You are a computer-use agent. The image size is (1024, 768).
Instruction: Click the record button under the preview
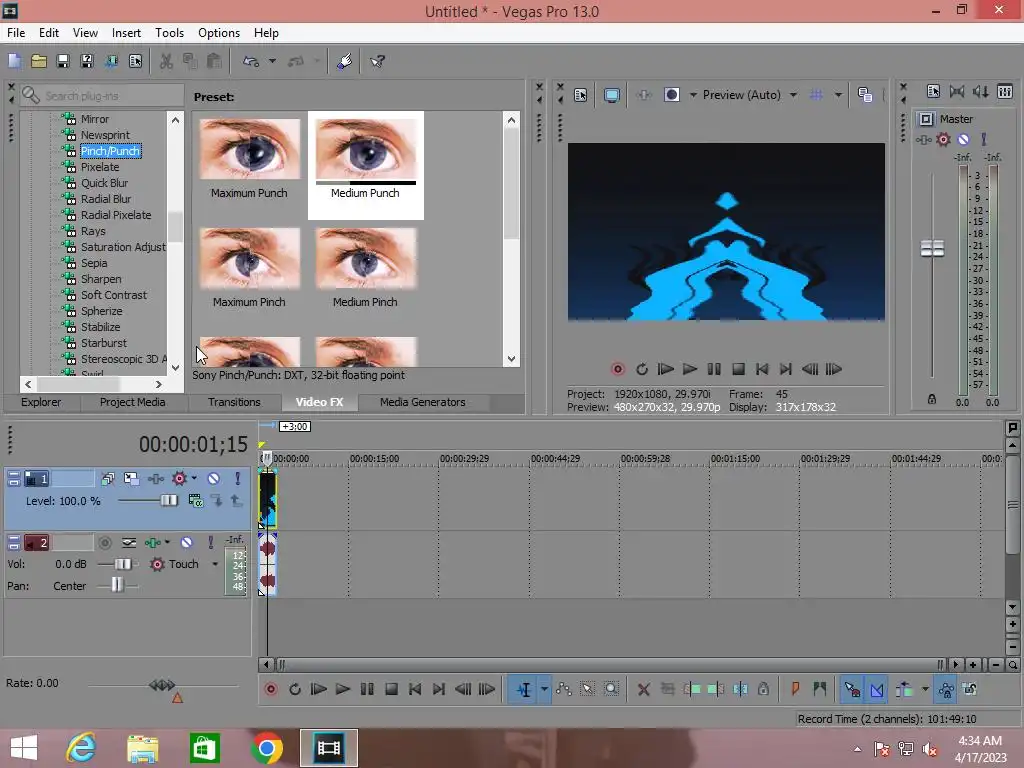tap(617, 369)
